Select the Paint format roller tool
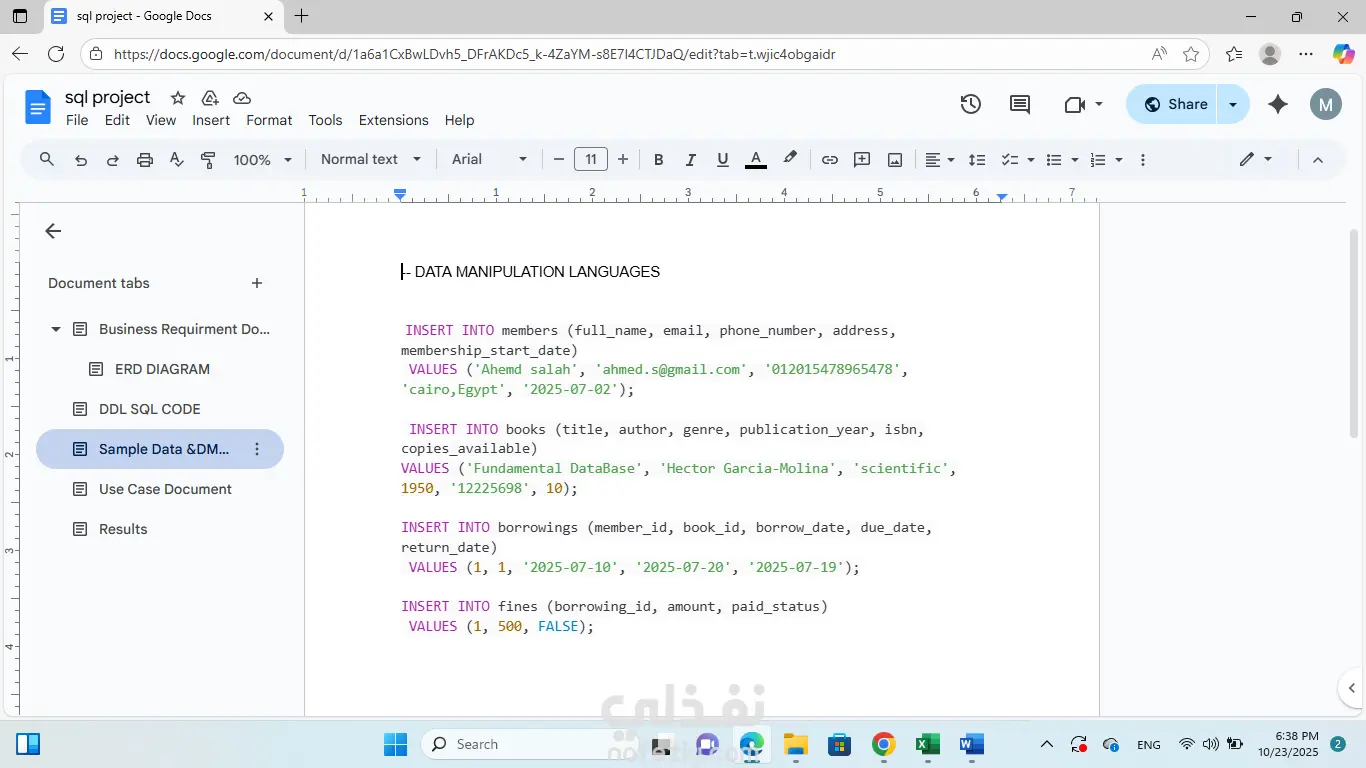The width and height of the screenshot is (1366, 768). 208,160
